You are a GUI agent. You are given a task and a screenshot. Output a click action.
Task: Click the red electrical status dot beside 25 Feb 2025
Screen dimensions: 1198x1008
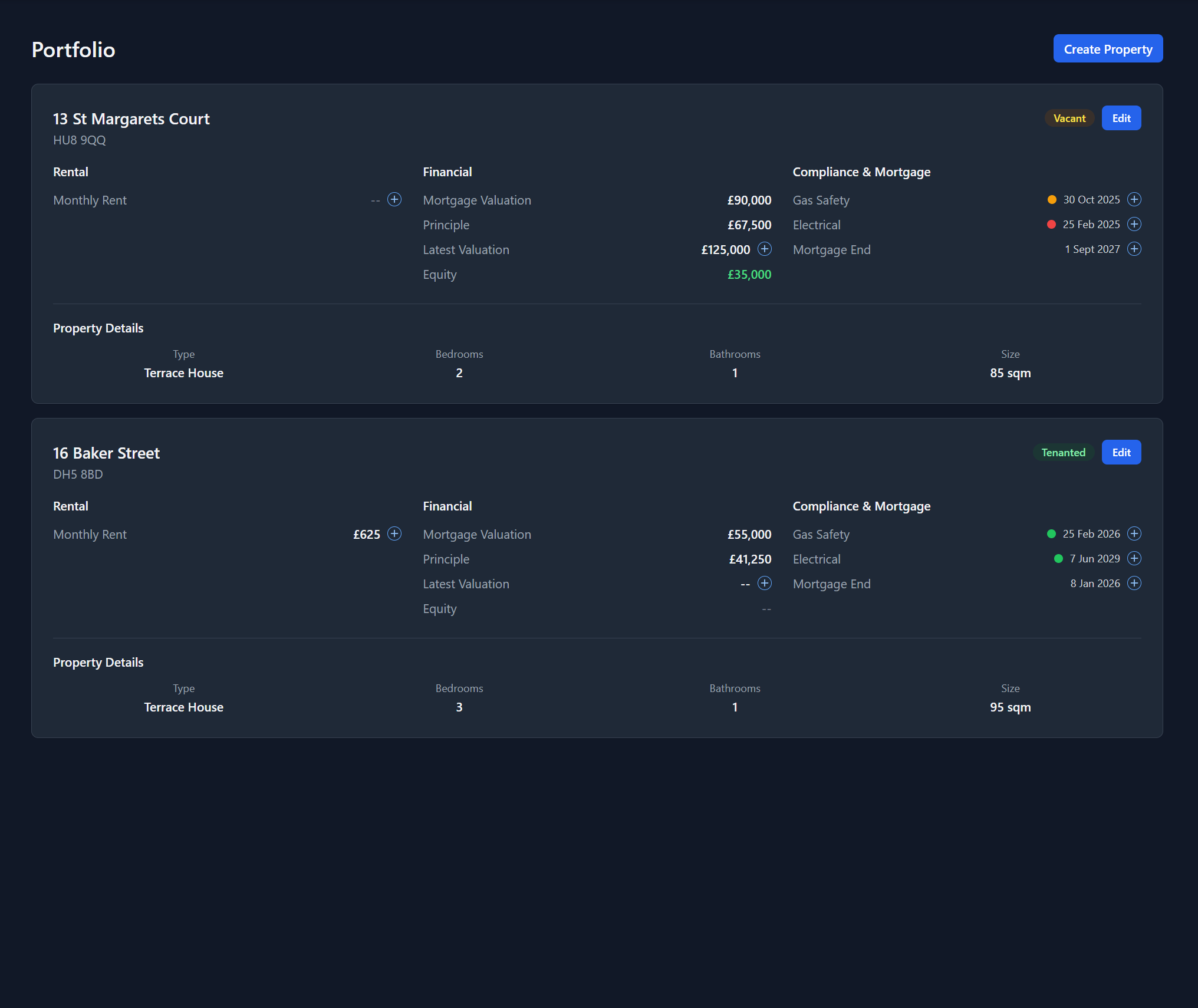pos(1051,224)
